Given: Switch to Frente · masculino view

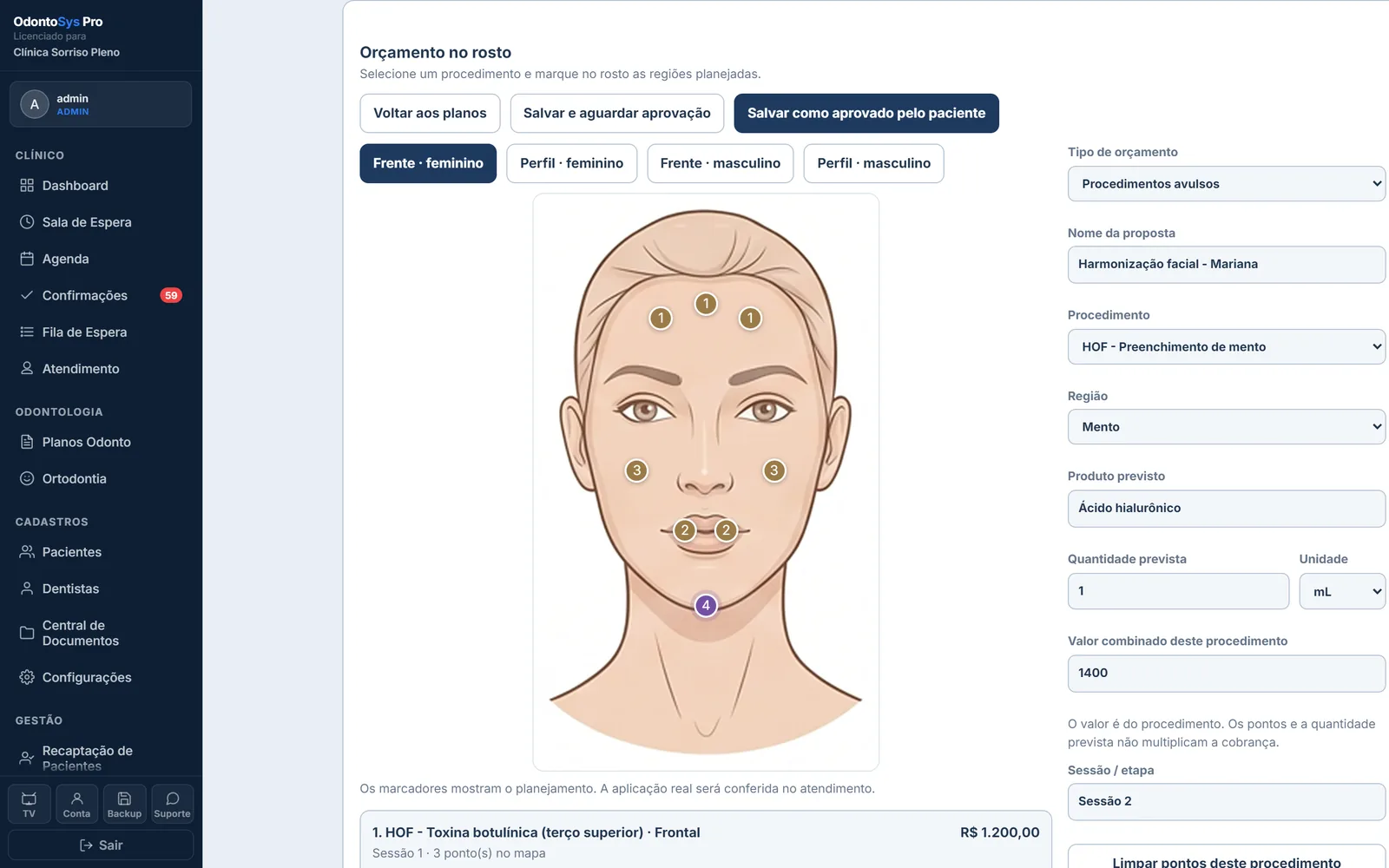Looking at the screenshot, I should pyautogui.click(x=721, y=163).
